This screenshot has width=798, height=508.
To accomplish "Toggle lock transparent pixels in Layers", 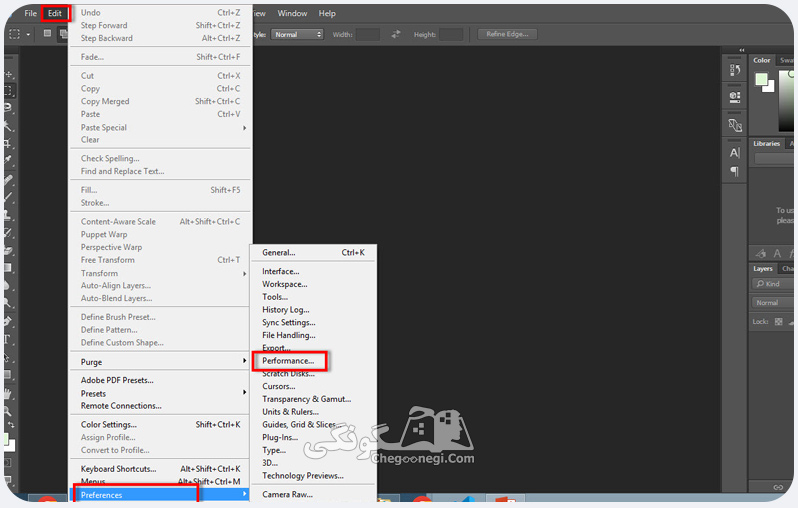I will pos(778,321).
